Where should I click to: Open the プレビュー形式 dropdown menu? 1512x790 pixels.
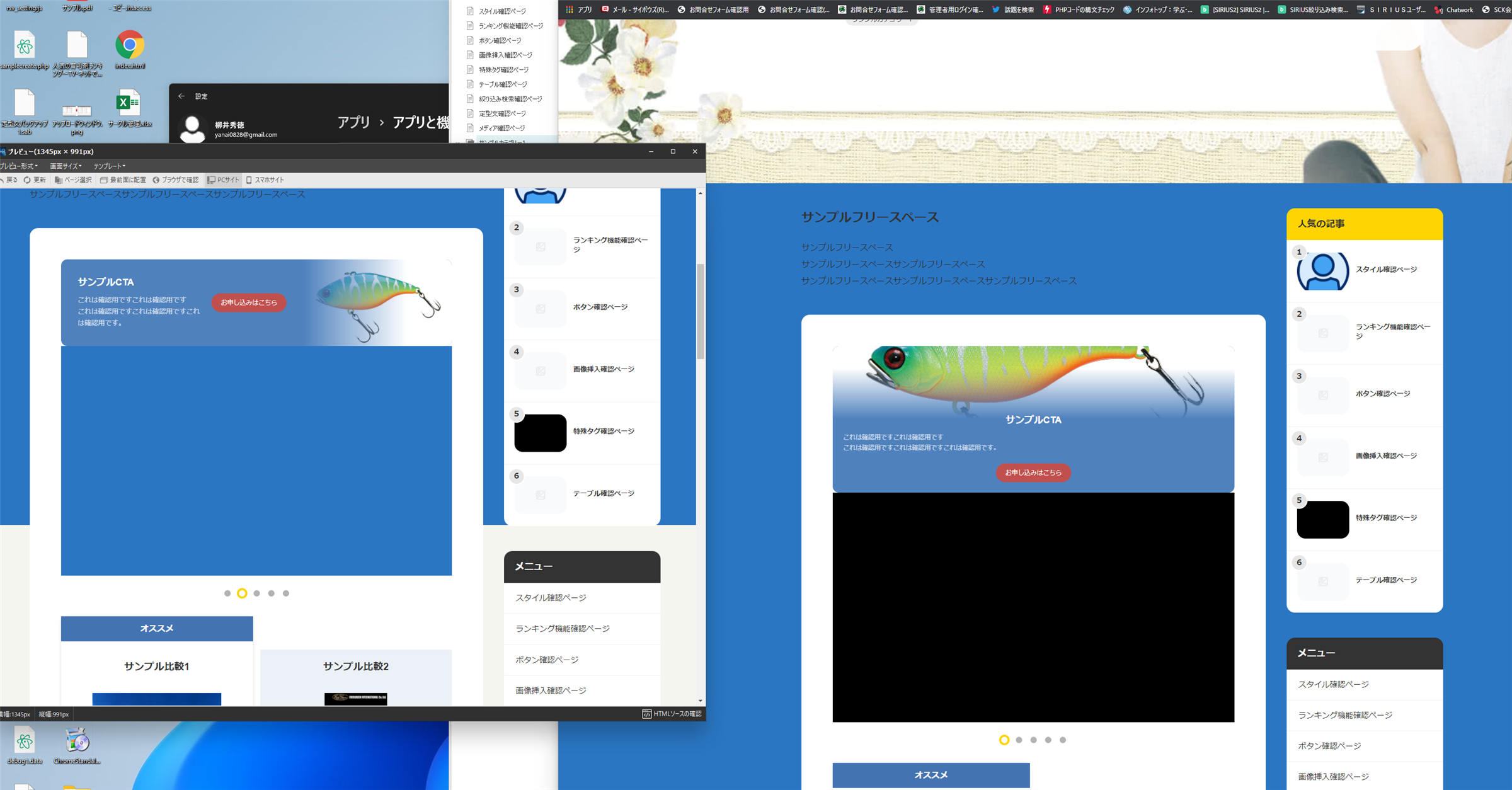[x=19, y=166]
